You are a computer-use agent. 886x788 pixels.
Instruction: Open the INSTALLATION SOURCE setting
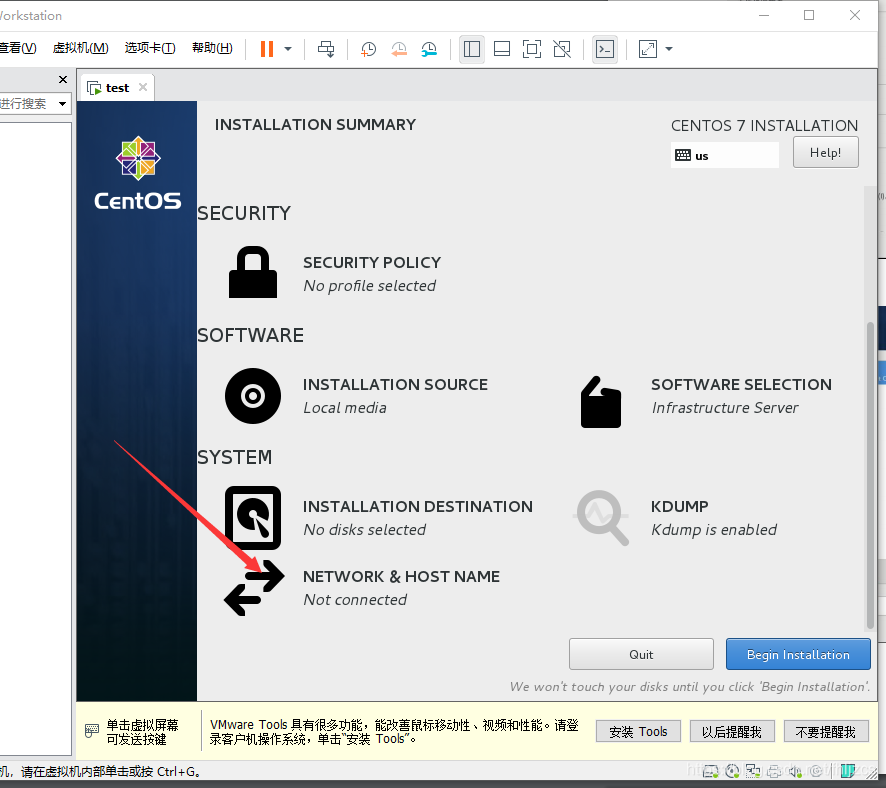[x=395, y=385]
